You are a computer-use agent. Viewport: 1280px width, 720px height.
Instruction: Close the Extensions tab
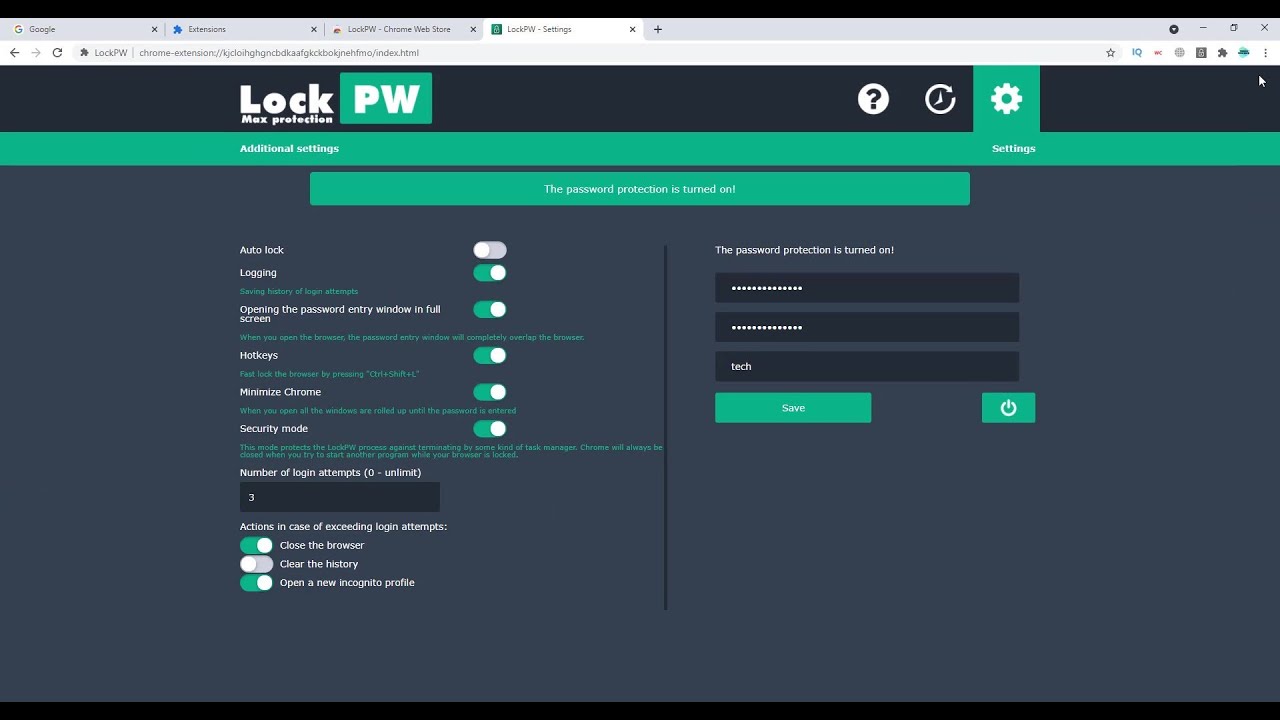pyautogui.click(x=314, y=29)
